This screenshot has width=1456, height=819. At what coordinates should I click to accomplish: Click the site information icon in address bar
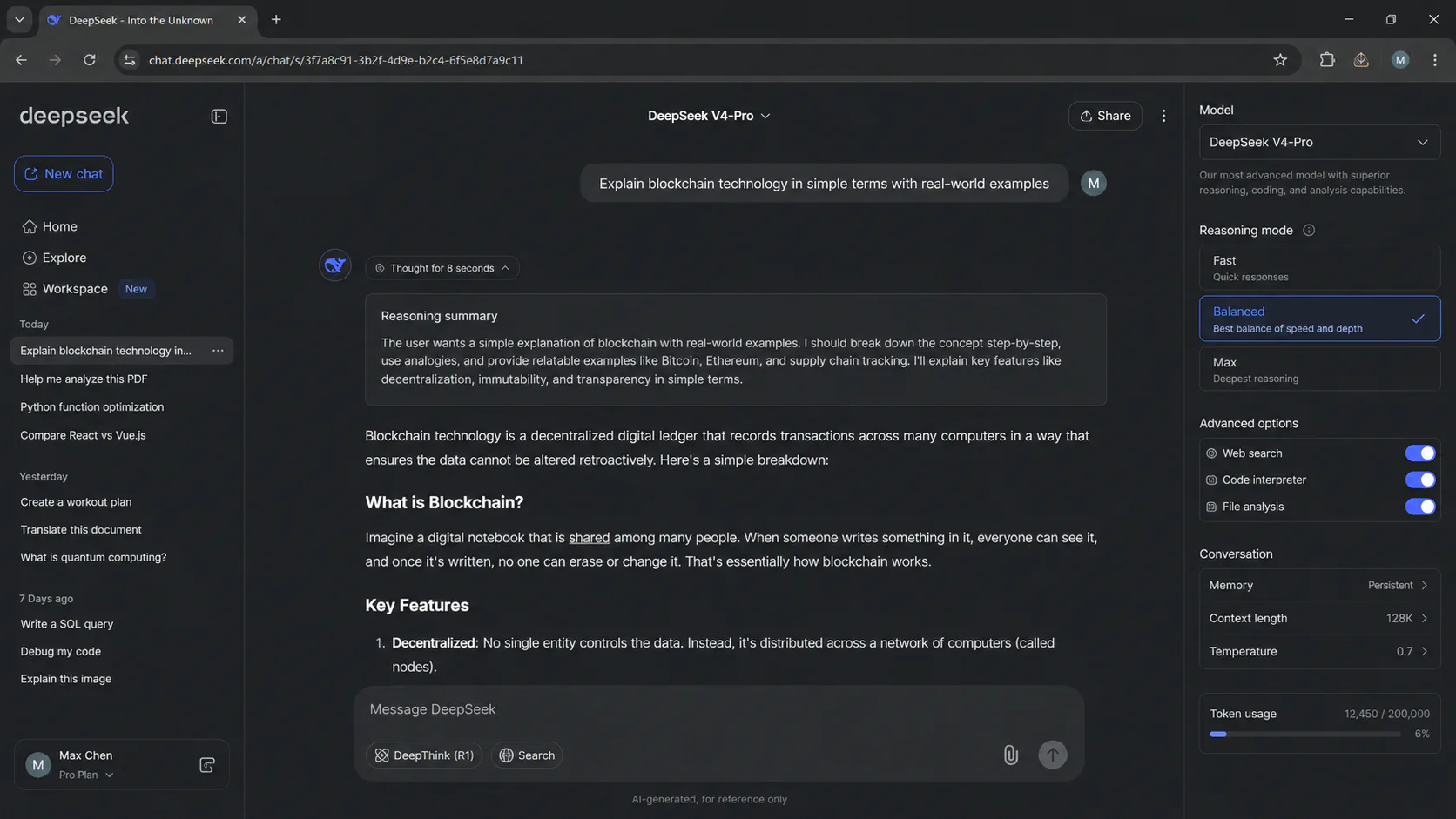tap(130, 60)
